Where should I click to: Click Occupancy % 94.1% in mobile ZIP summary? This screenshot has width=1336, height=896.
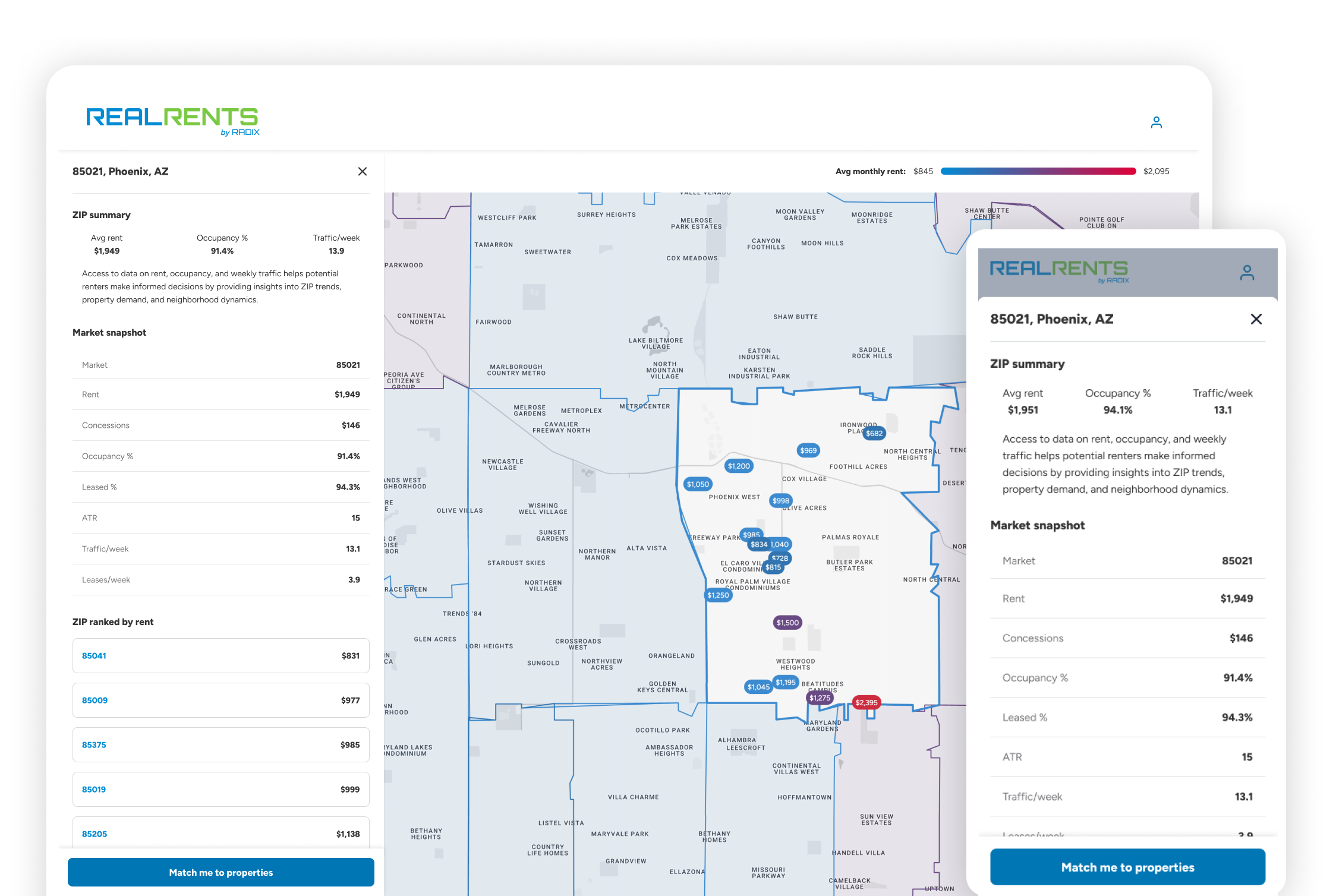pos(1118,401)
